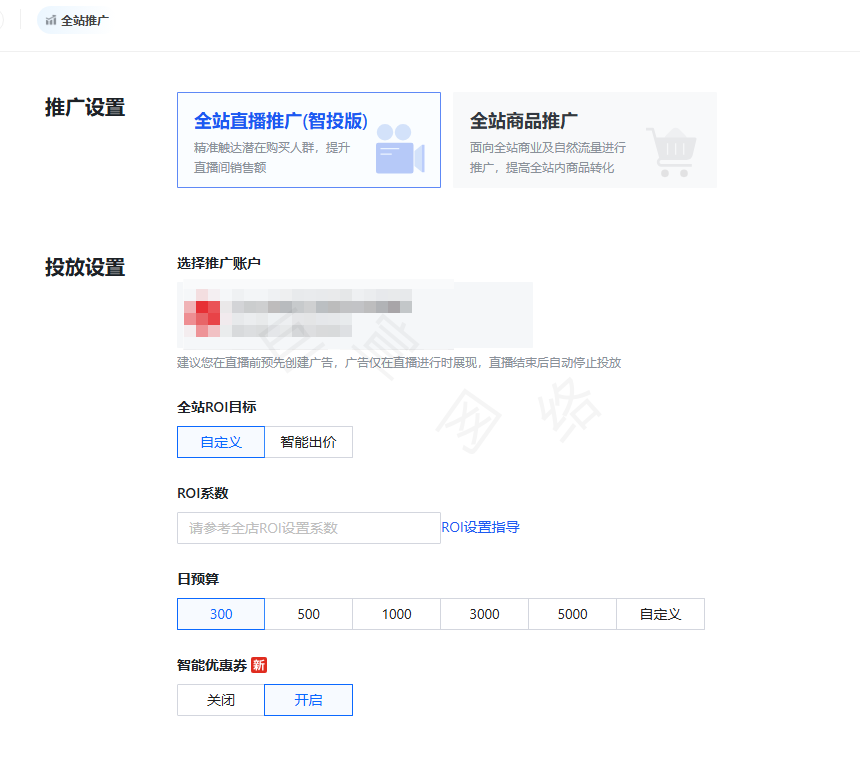Select 自定义 under 全站ROI目标
The width and height of the screenshot is (860, 761).
tap(220, 441)
